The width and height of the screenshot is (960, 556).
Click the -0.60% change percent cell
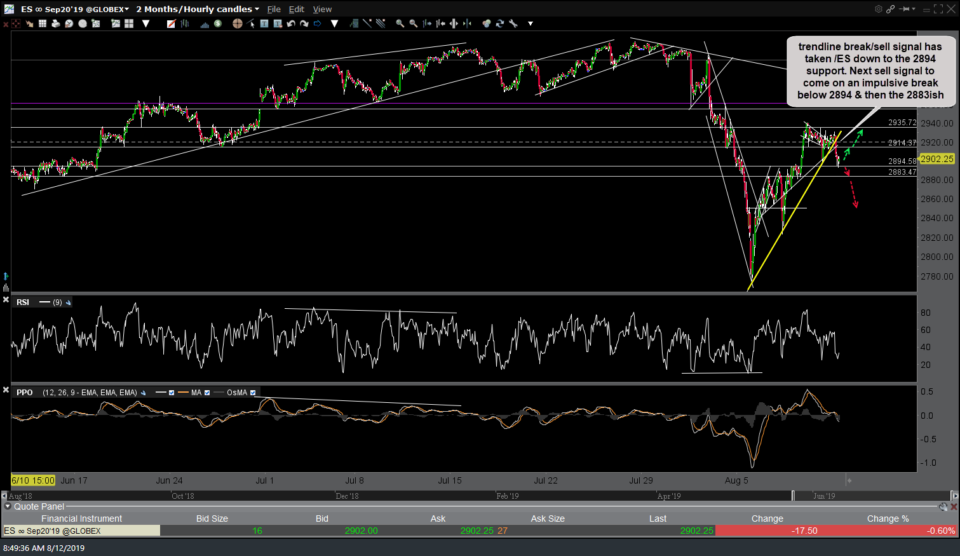click(x=942, y=531)
